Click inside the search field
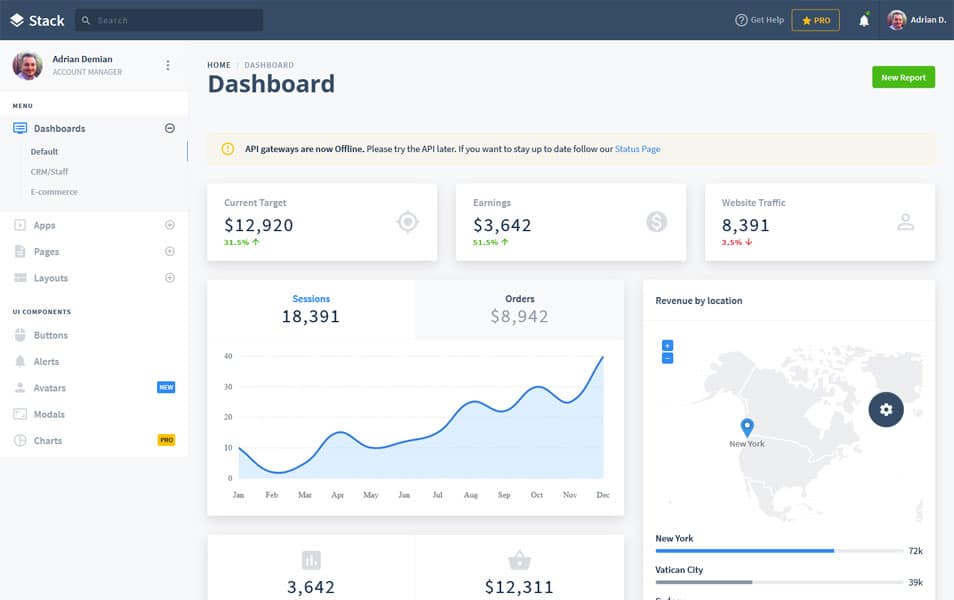Image resolution: width=954 pixels, height=600 pixels. [x=168, y=19]
